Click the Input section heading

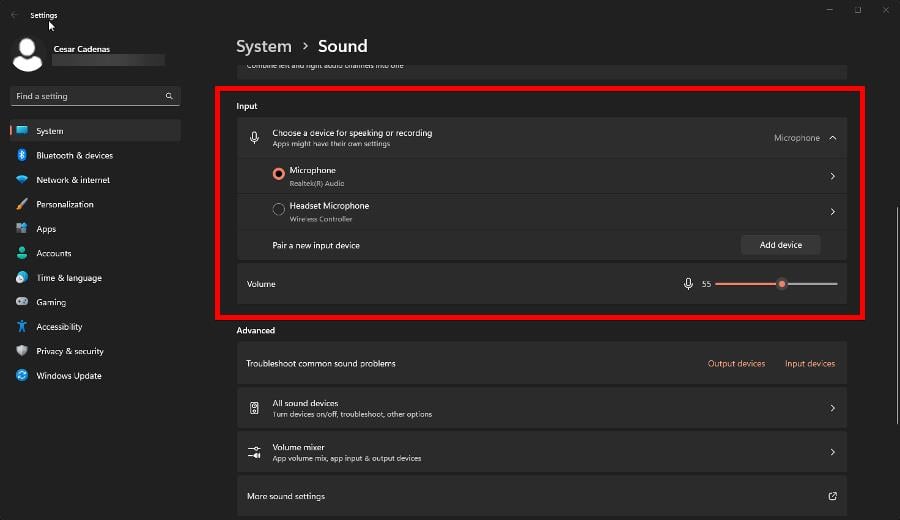click(247, 106)
